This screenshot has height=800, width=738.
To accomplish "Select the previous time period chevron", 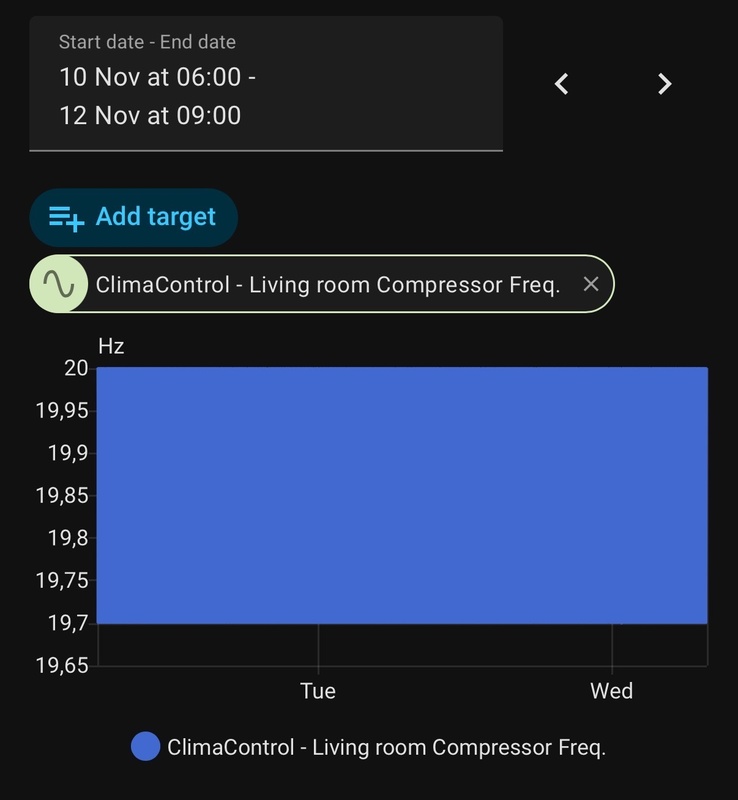I will point(561,85).
